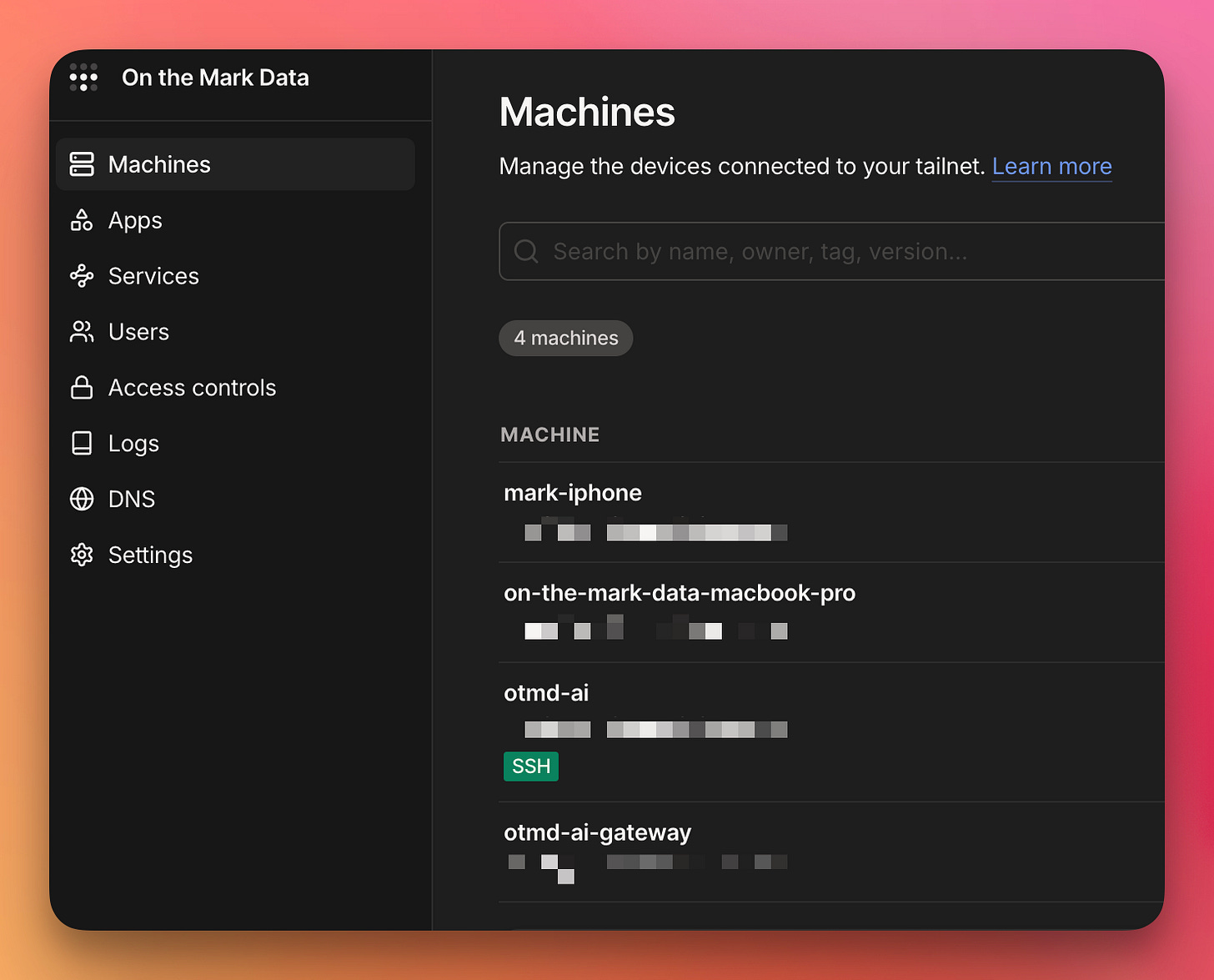This screenshot has height=980, width=1214.
Task: Click the Access controls padlock icon
Action: point(82,387)
